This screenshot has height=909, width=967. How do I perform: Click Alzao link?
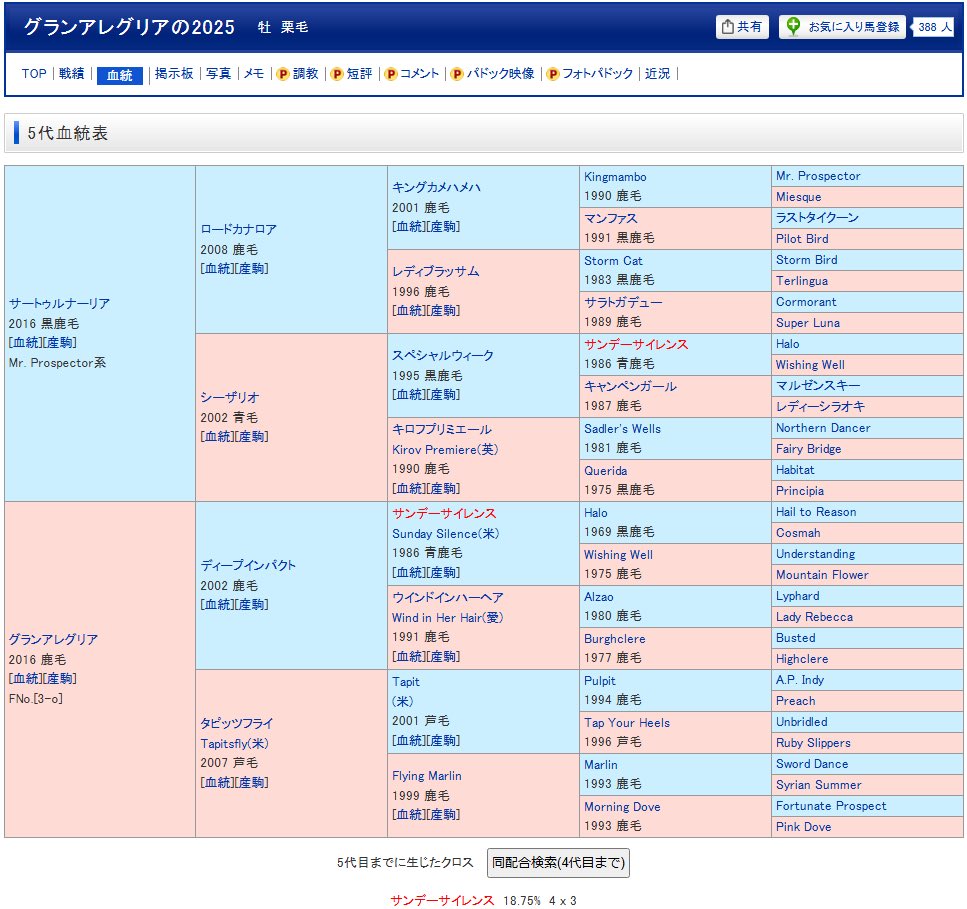(599, 596)
